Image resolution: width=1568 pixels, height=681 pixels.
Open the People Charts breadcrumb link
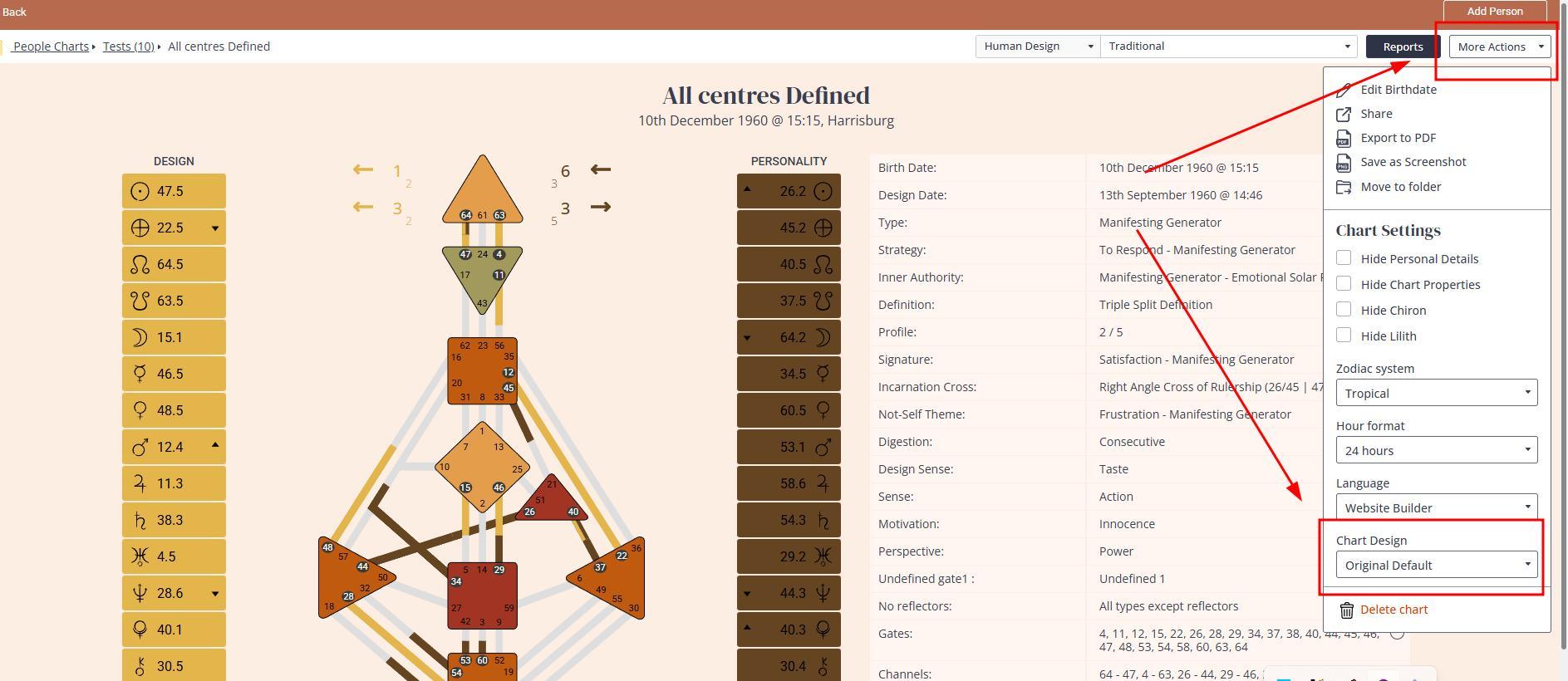click(x=51, y=47)
